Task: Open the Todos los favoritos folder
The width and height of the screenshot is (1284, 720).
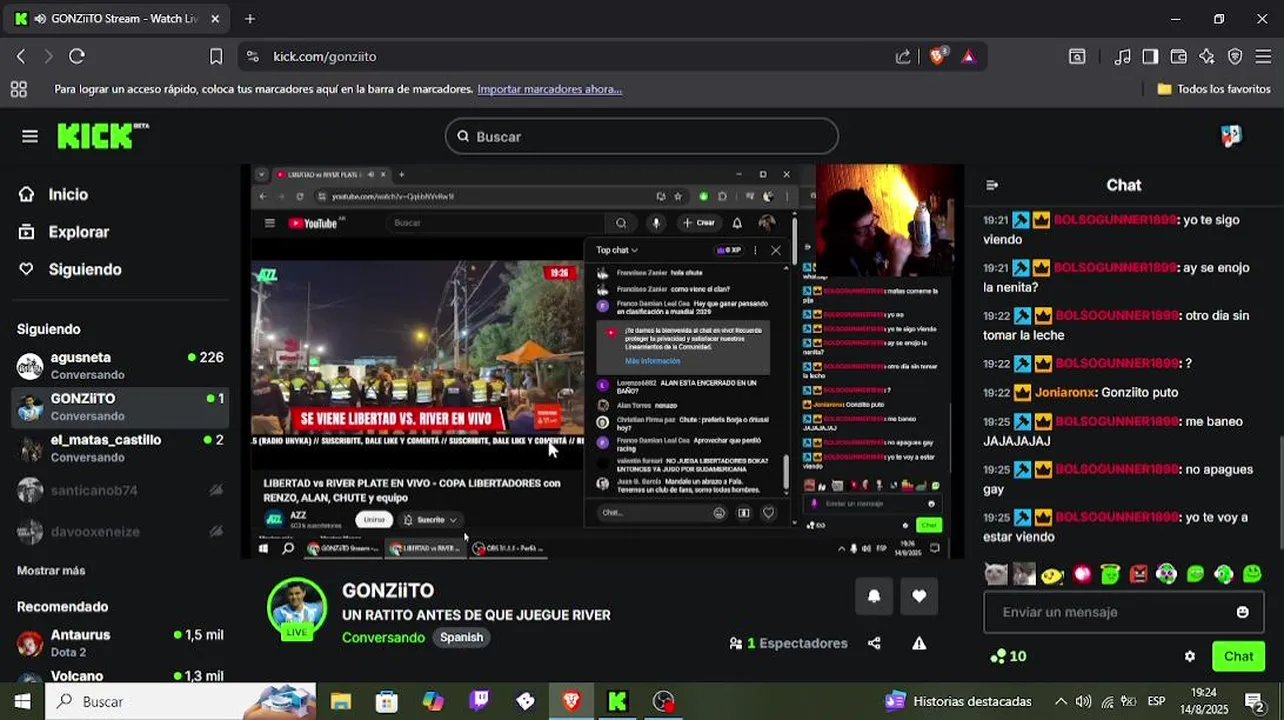Action: (x=1213, y=89)
